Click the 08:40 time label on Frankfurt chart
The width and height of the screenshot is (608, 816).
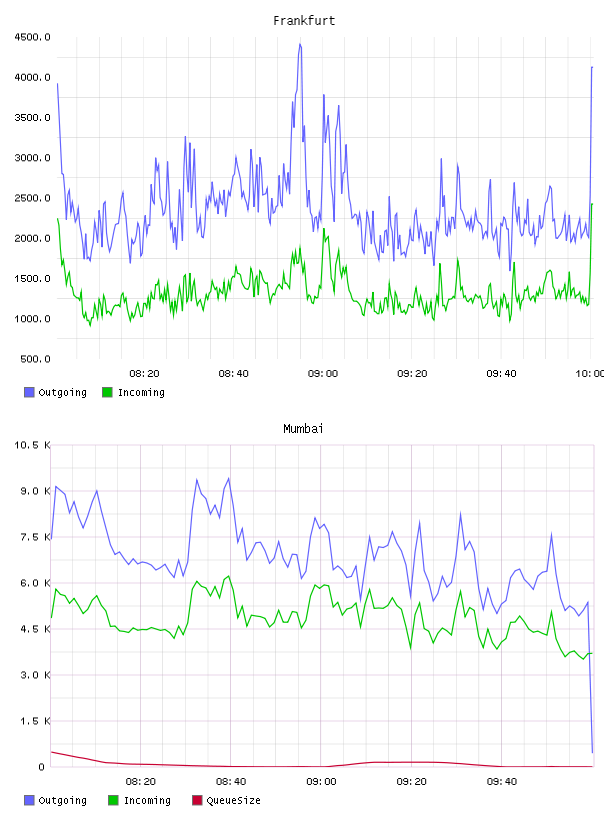[233, 374]
